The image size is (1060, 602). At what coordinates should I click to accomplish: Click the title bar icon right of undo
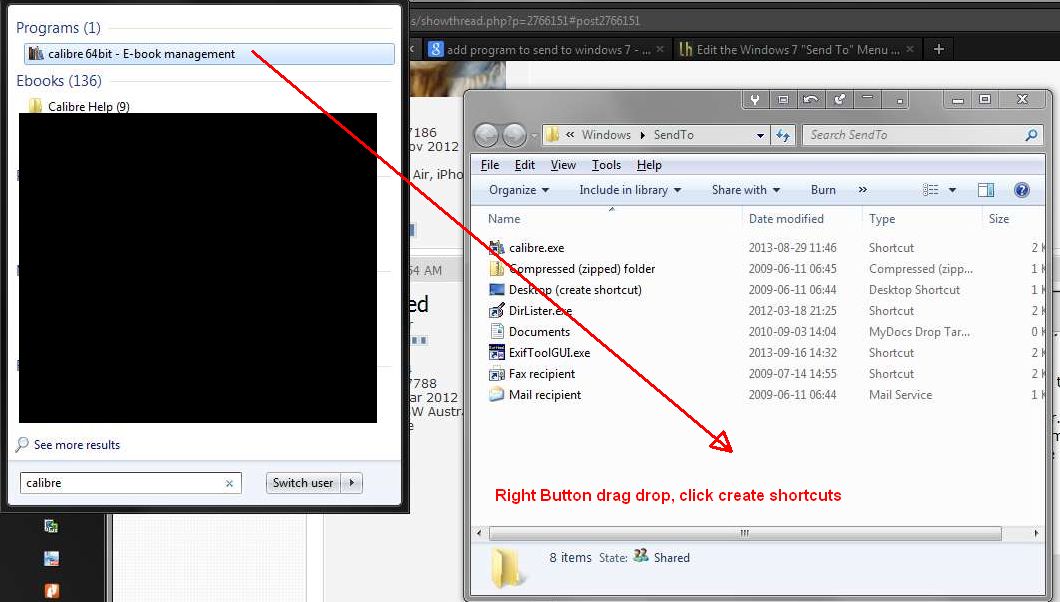[839, 99]
